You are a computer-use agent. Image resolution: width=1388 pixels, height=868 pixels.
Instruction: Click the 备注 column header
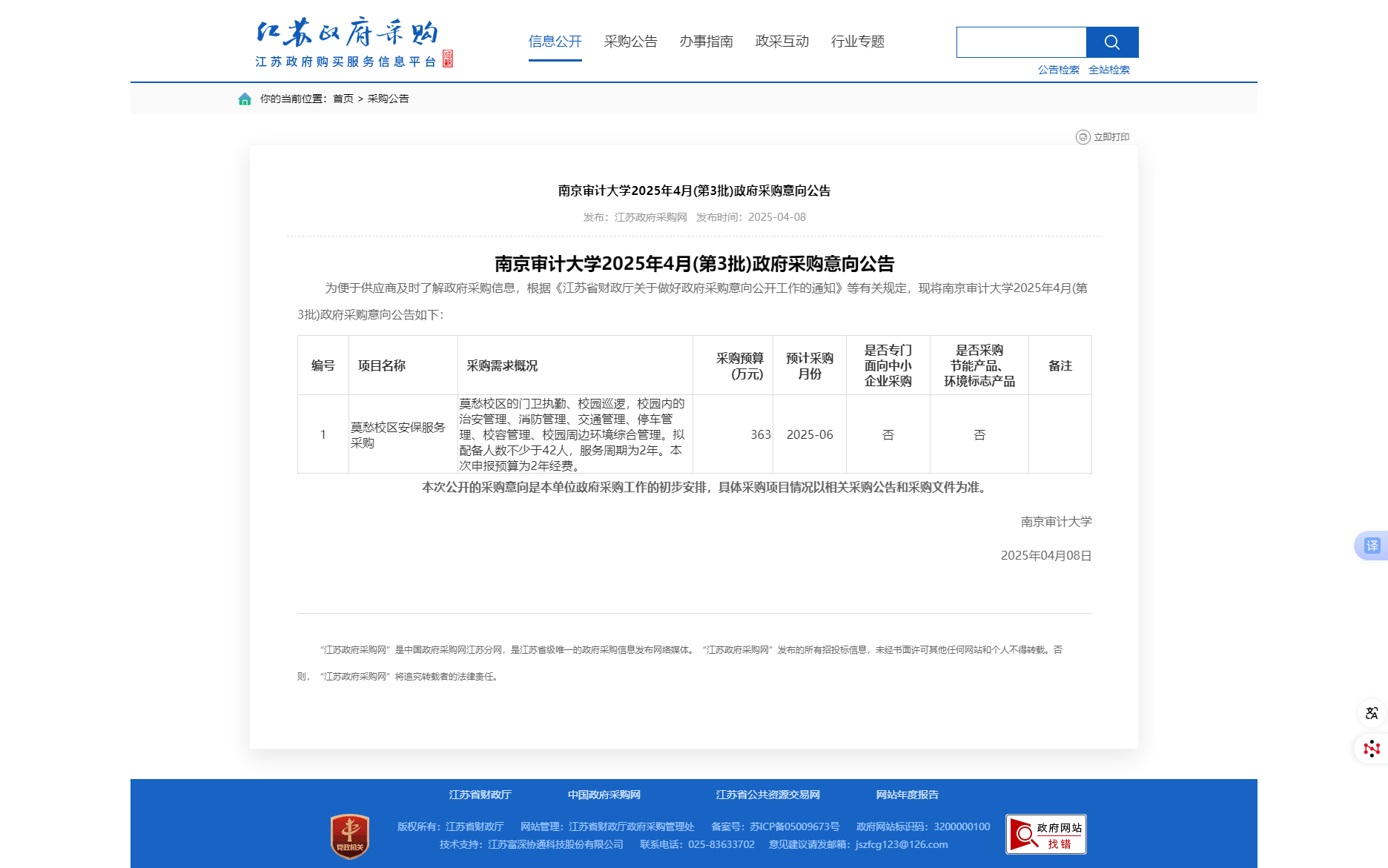coord(1060,365)
